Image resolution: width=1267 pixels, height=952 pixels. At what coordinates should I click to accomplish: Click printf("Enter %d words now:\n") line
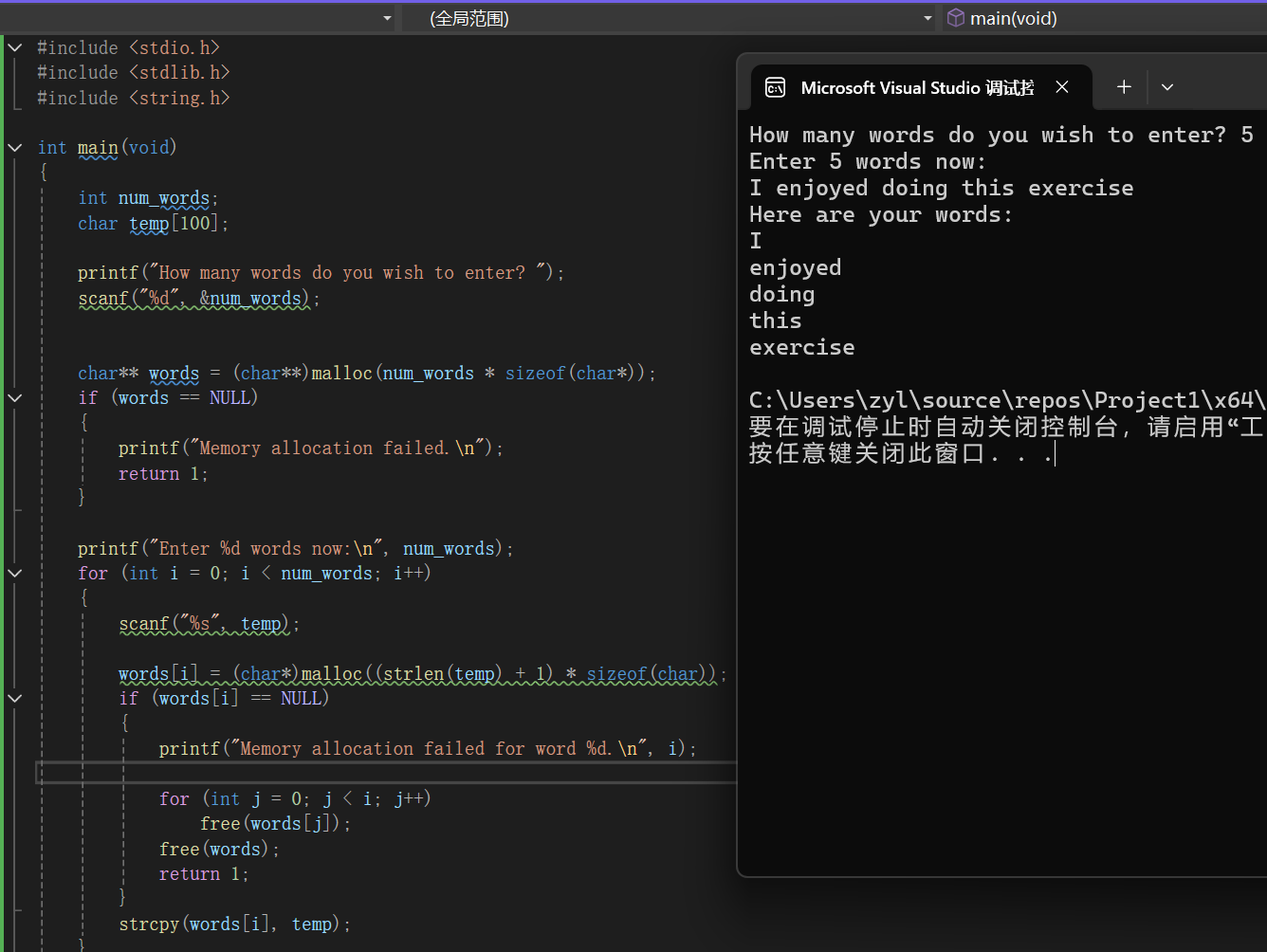pos(296,549)
